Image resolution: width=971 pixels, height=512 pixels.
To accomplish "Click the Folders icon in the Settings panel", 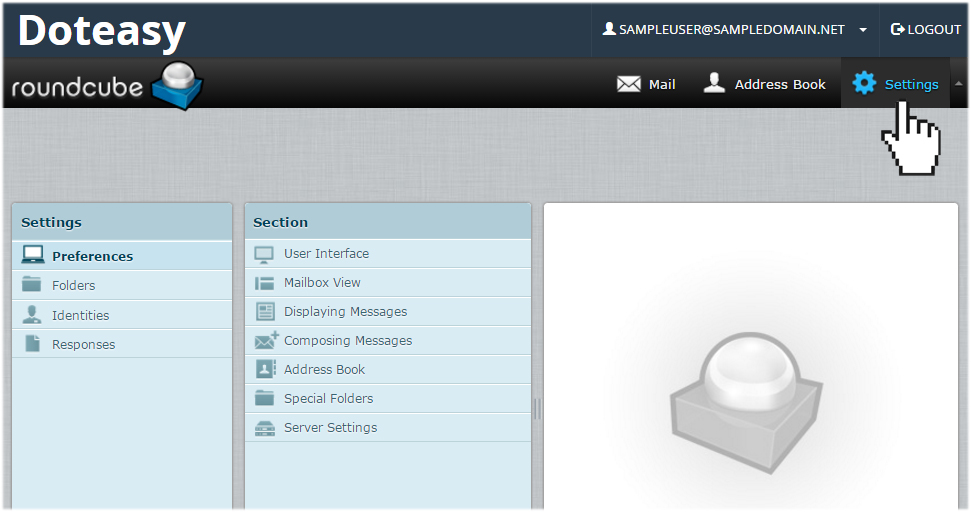I will tap(32, 284).
